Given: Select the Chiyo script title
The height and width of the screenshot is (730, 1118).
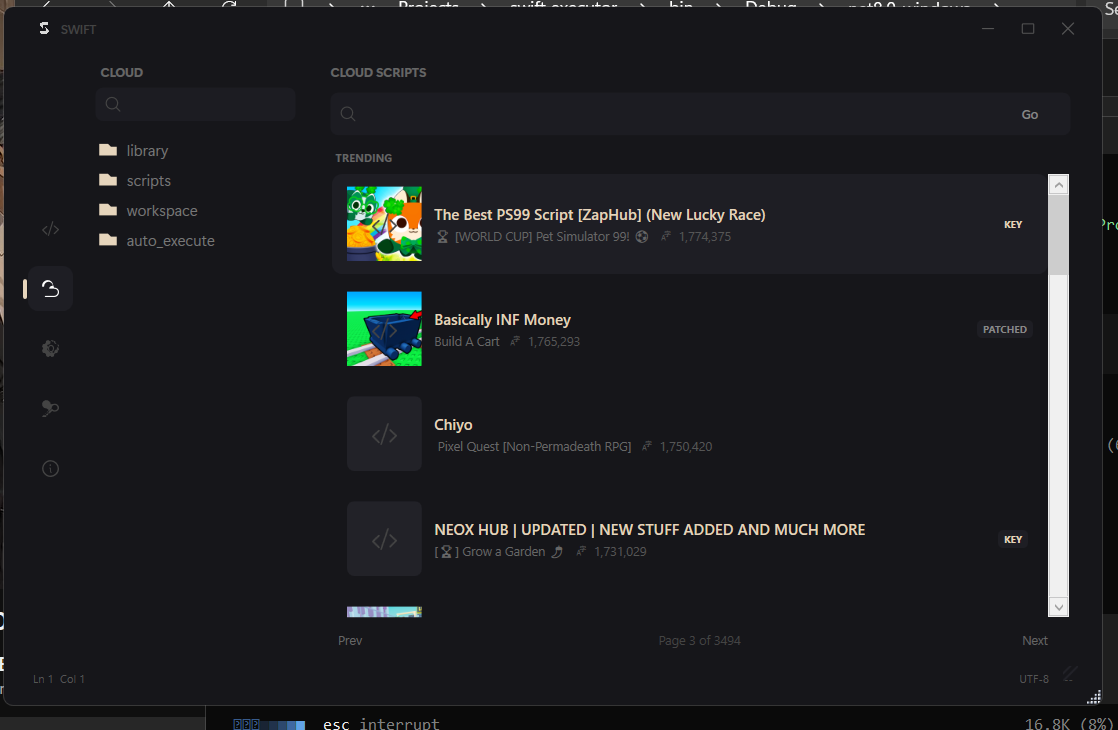Looking at the screenshot, I should (453, 425).
